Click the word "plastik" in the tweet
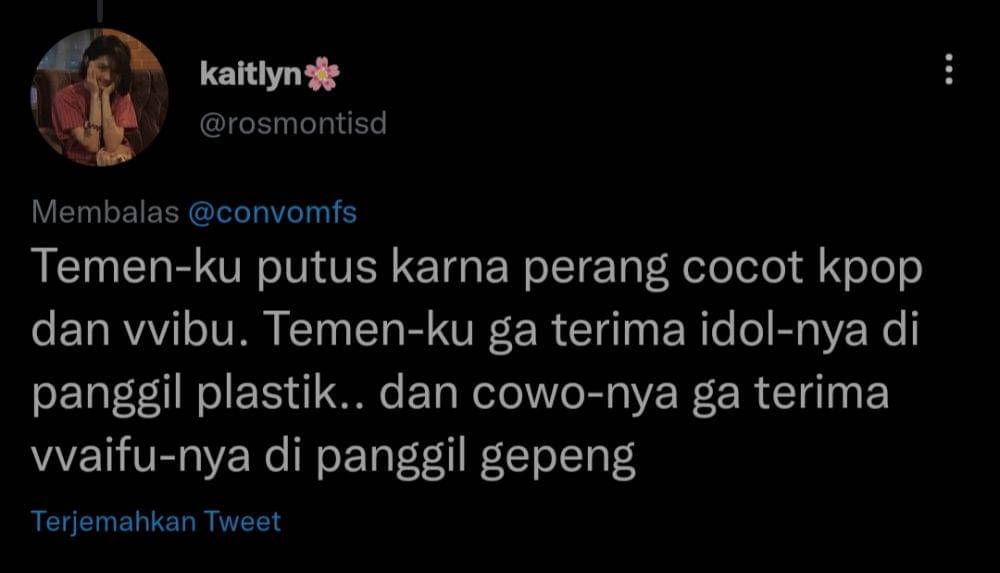Screen dimensions: 1000x573 pos(266,394)
